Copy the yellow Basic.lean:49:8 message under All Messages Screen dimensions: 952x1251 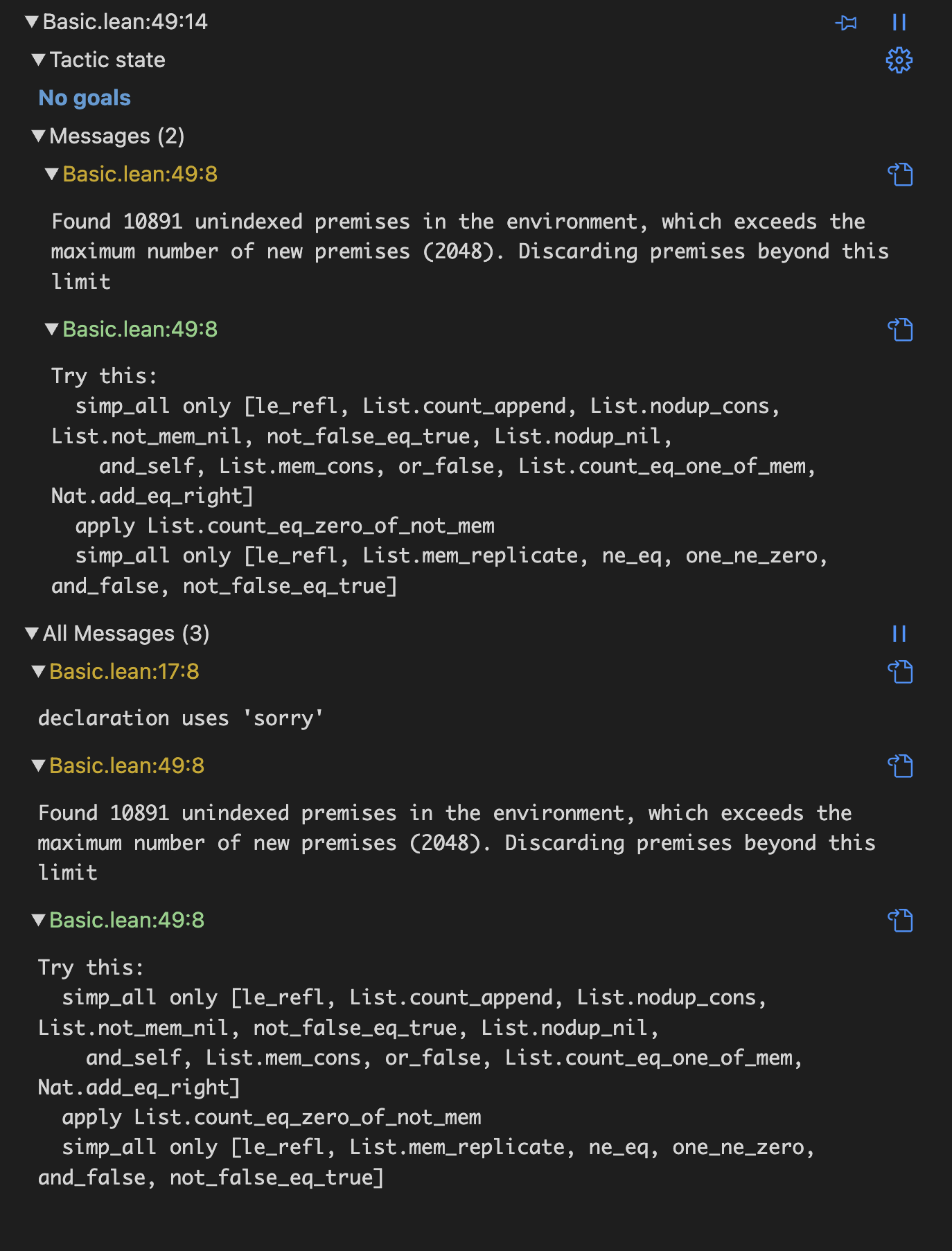900,766
